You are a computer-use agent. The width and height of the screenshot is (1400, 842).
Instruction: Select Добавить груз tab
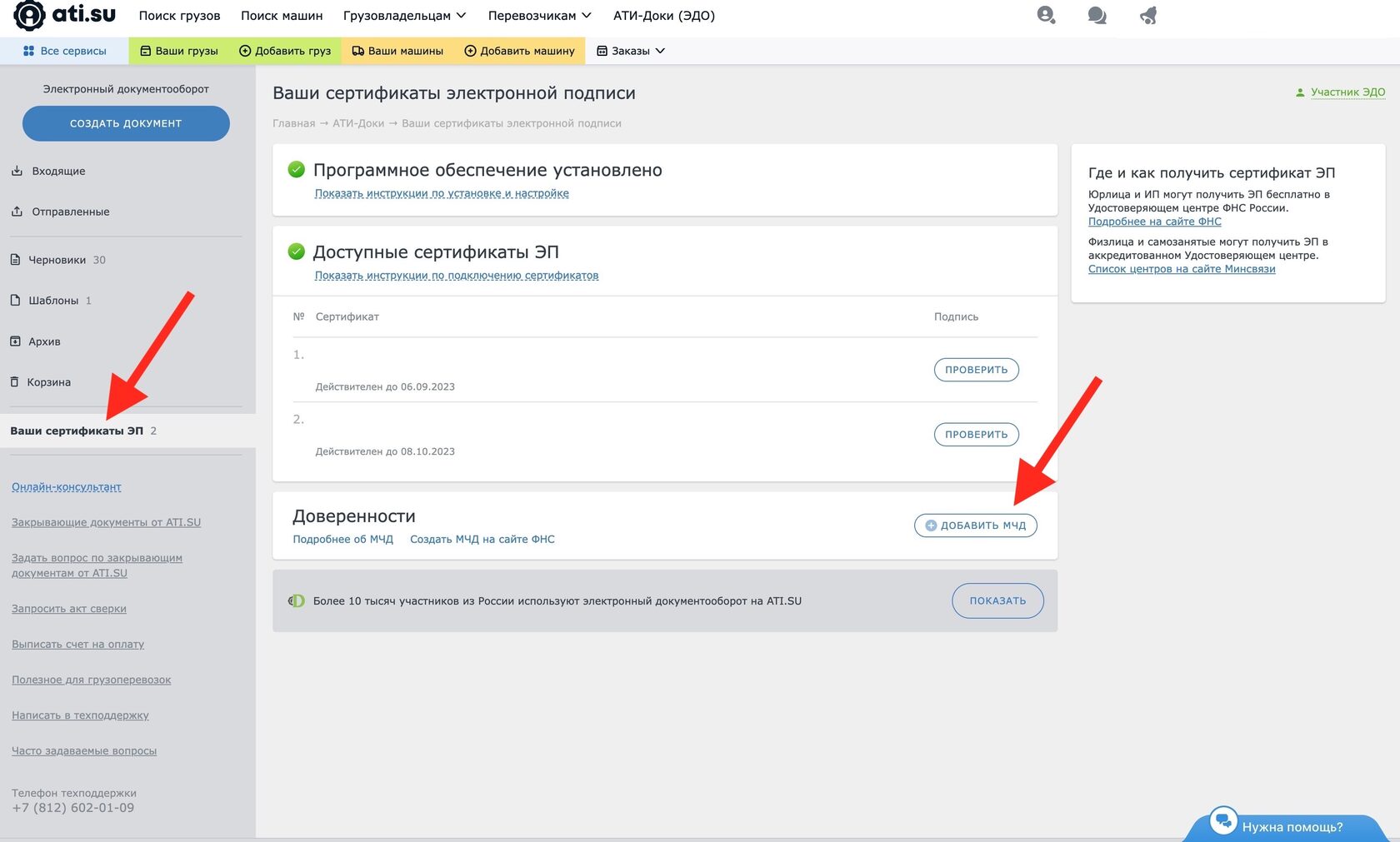(285, 51)
